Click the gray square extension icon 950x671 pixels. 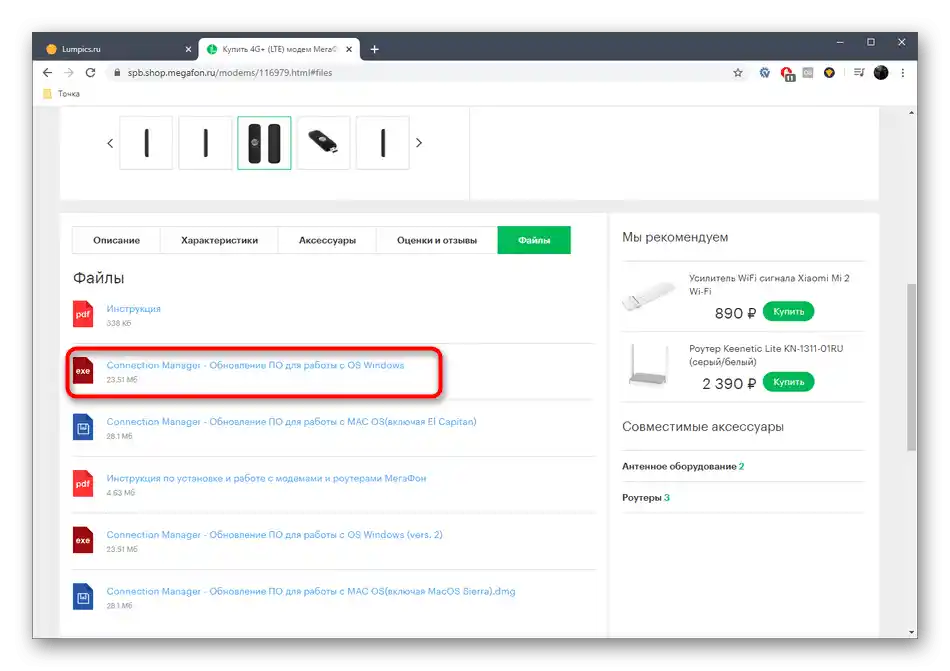pos(808,73)
